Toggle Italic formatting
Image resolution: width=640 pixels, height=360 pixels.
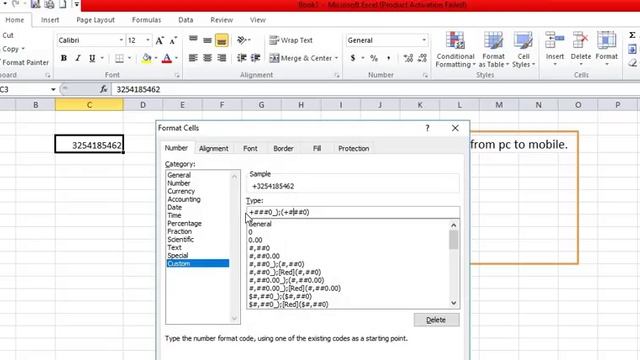(x=78, y=58)
